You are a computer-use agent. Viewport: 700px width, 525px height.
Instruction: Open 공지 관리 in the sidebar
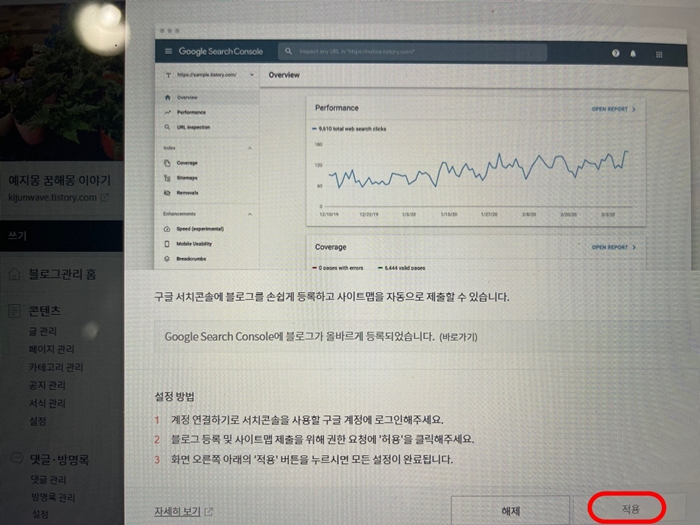[47, 385]
